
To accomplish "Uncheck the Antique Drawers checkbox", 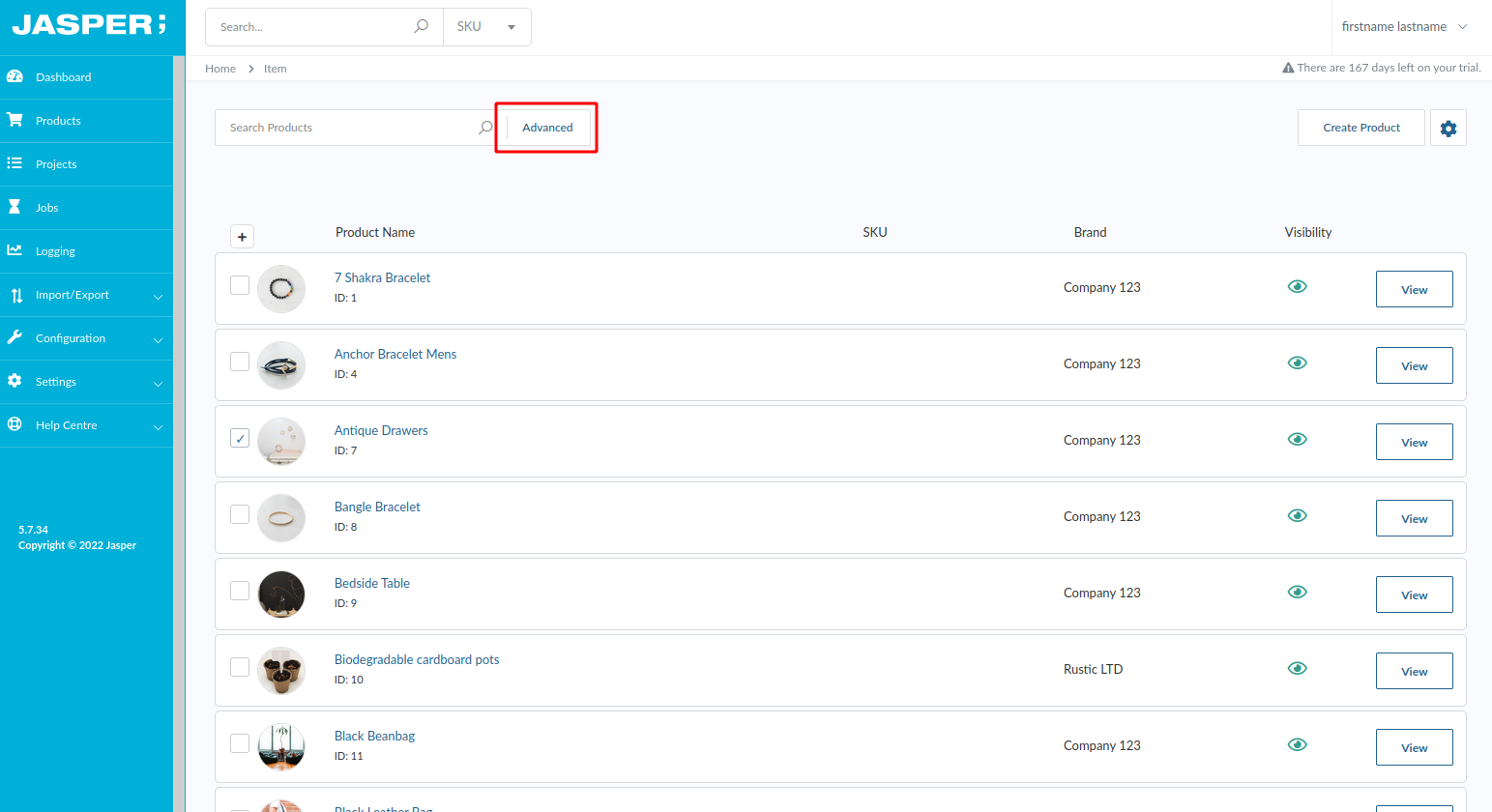I will tap(240, 438).
